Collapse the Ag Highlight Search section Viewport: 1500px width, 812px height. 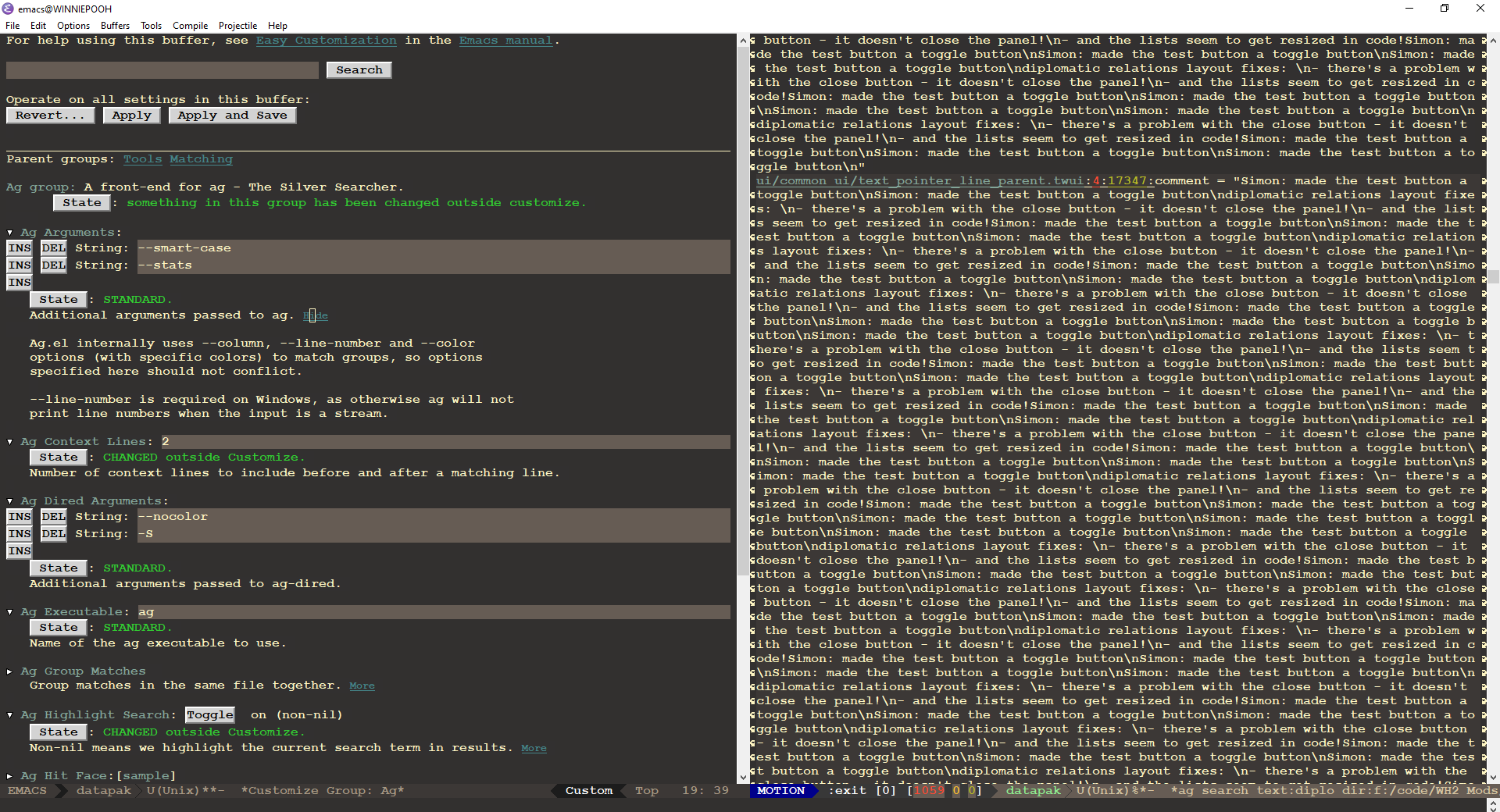[10, 715]
